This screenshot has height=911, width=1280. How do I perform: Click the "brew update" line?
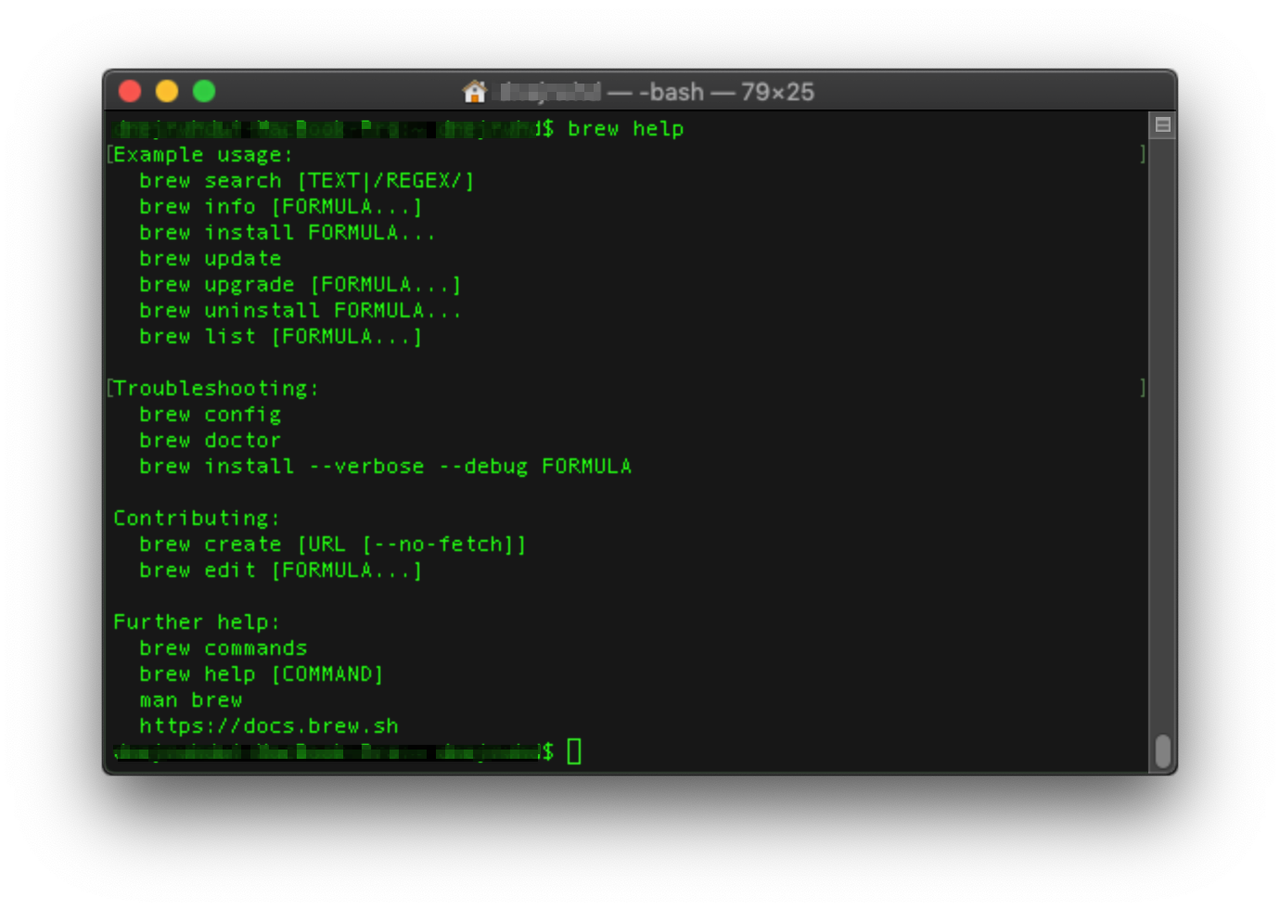pyautogui.click(x=210, y=259)
